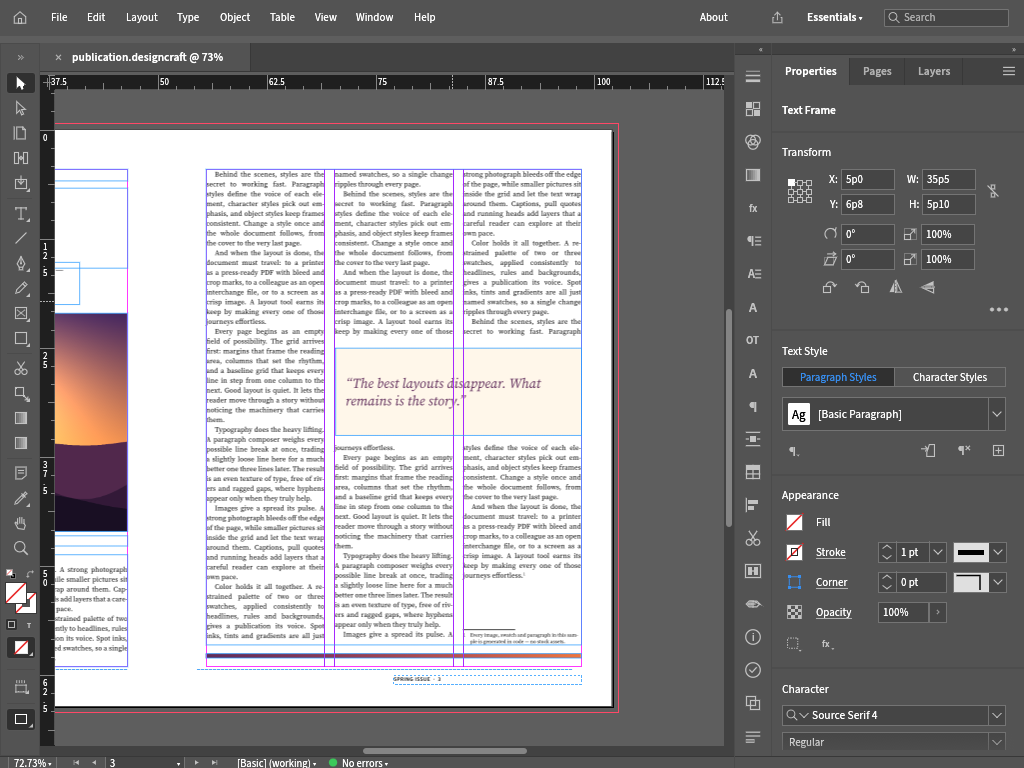Reset default fill and stroke icon

coord(10,573)
